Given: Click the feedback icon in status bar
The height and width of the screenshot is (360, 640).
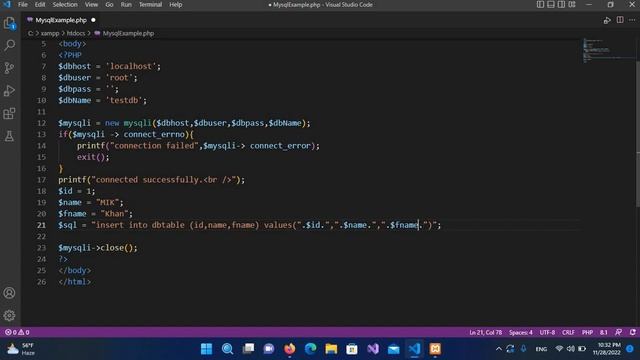Looking at the screenshot, I should pyautogui.click(x=619, y=332).
